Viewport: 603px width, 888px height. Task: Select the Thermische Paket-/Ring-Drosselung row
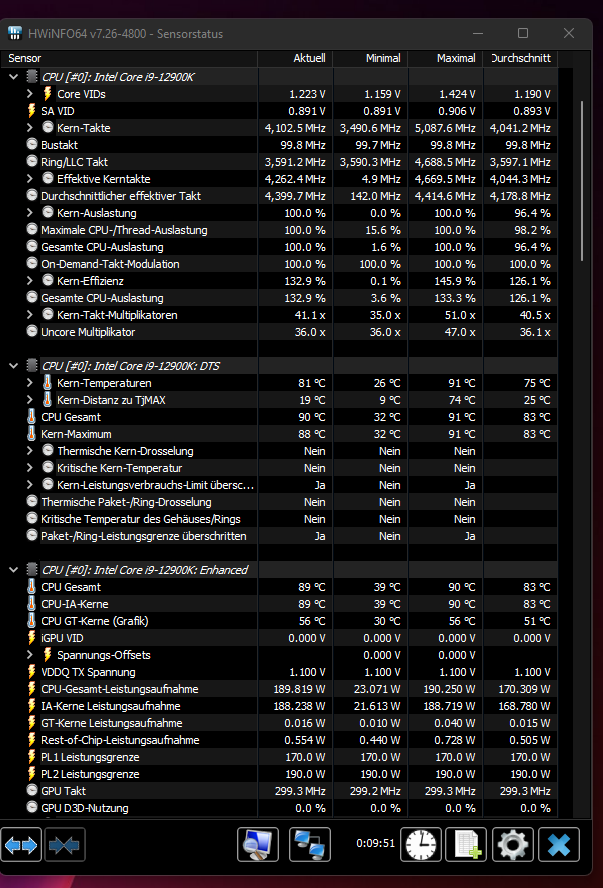pyautogui.click(x=280, y=502)
